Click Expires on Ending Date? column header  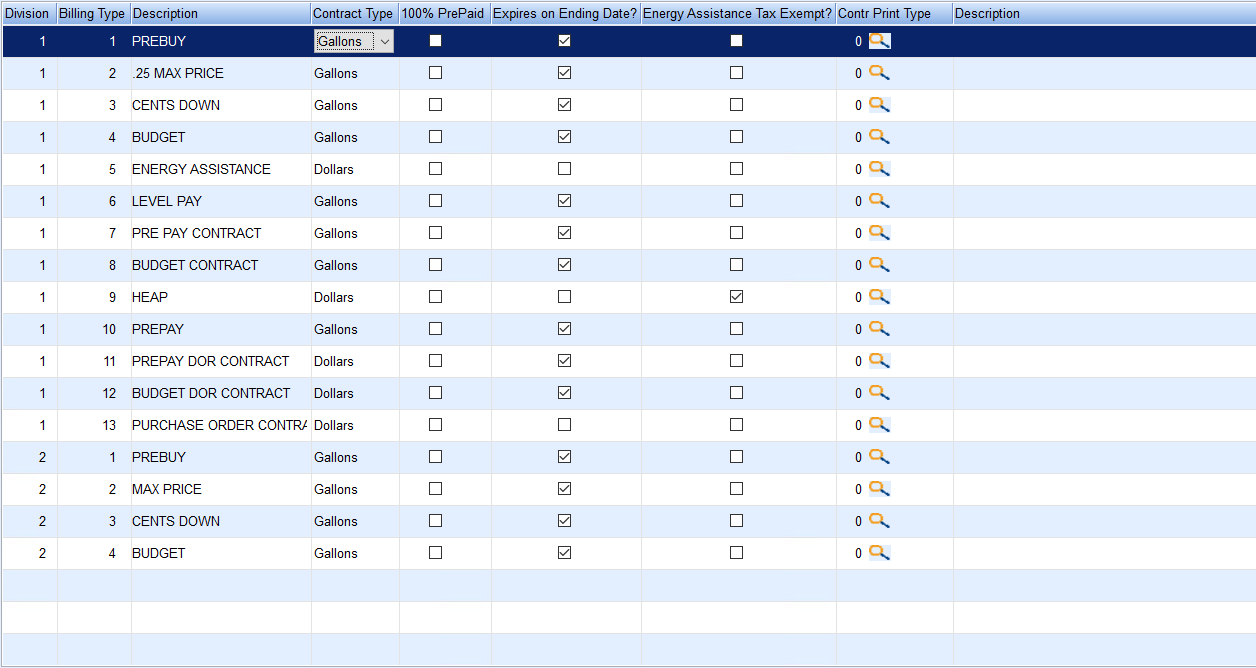click(x=565, y=13)
